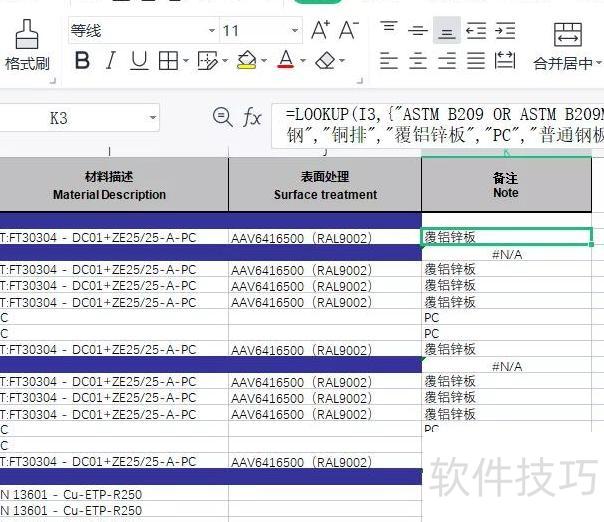Click the Merge and Center (合并居中) button

[567, 46]
